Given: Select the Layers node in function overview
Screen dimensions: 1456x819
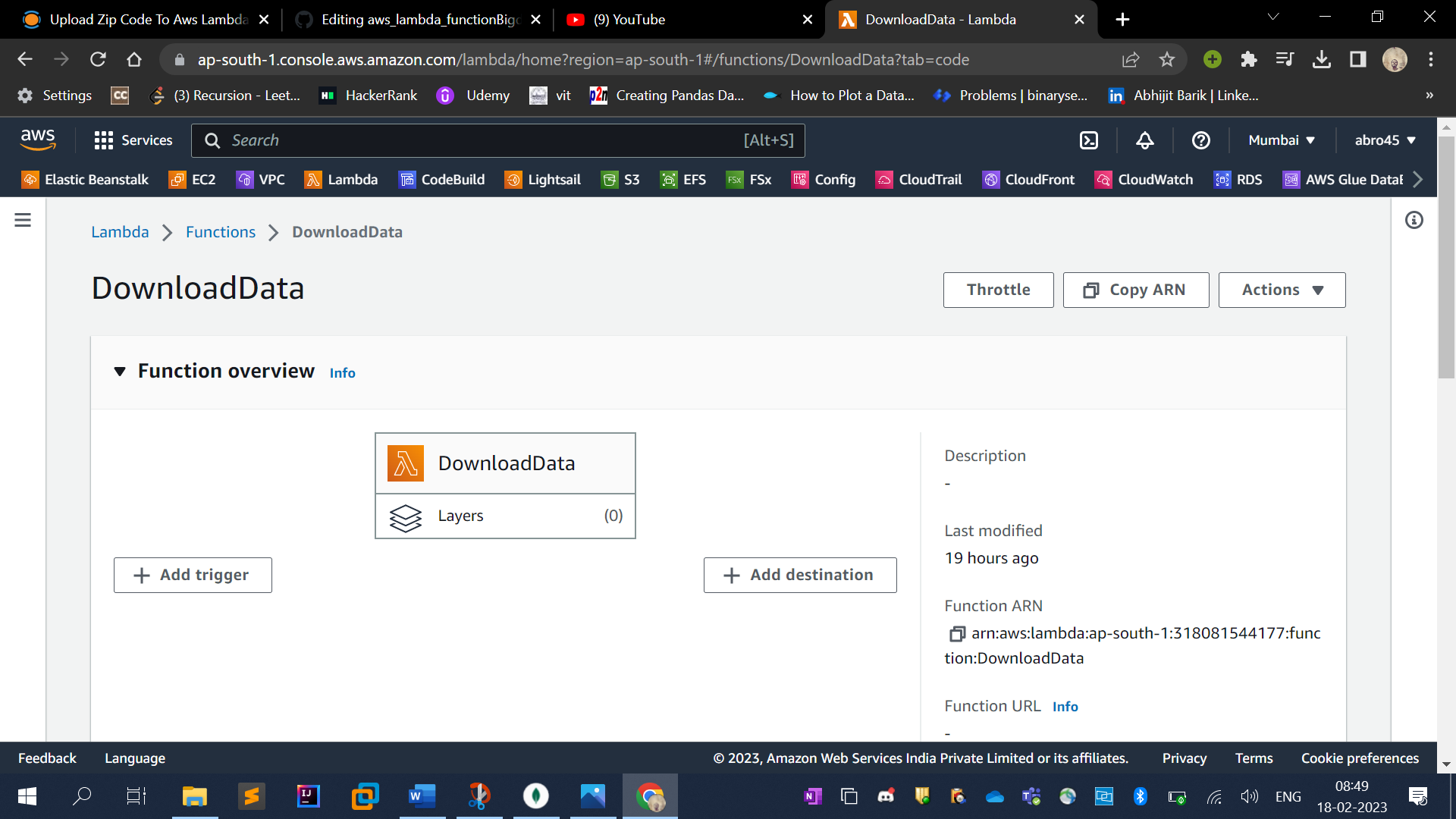Looking at the screenshot, I should [505, 516].
